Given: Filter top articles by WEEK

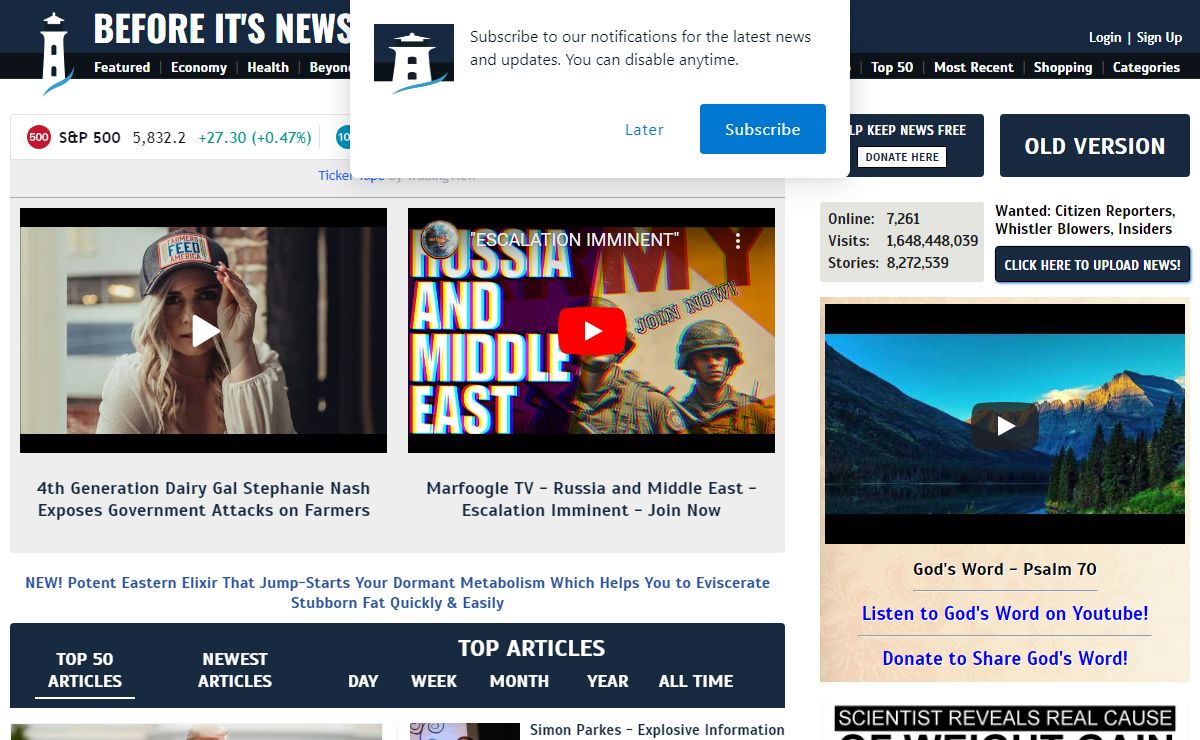Looking at the screenshot, I should [x=434, y=681].
